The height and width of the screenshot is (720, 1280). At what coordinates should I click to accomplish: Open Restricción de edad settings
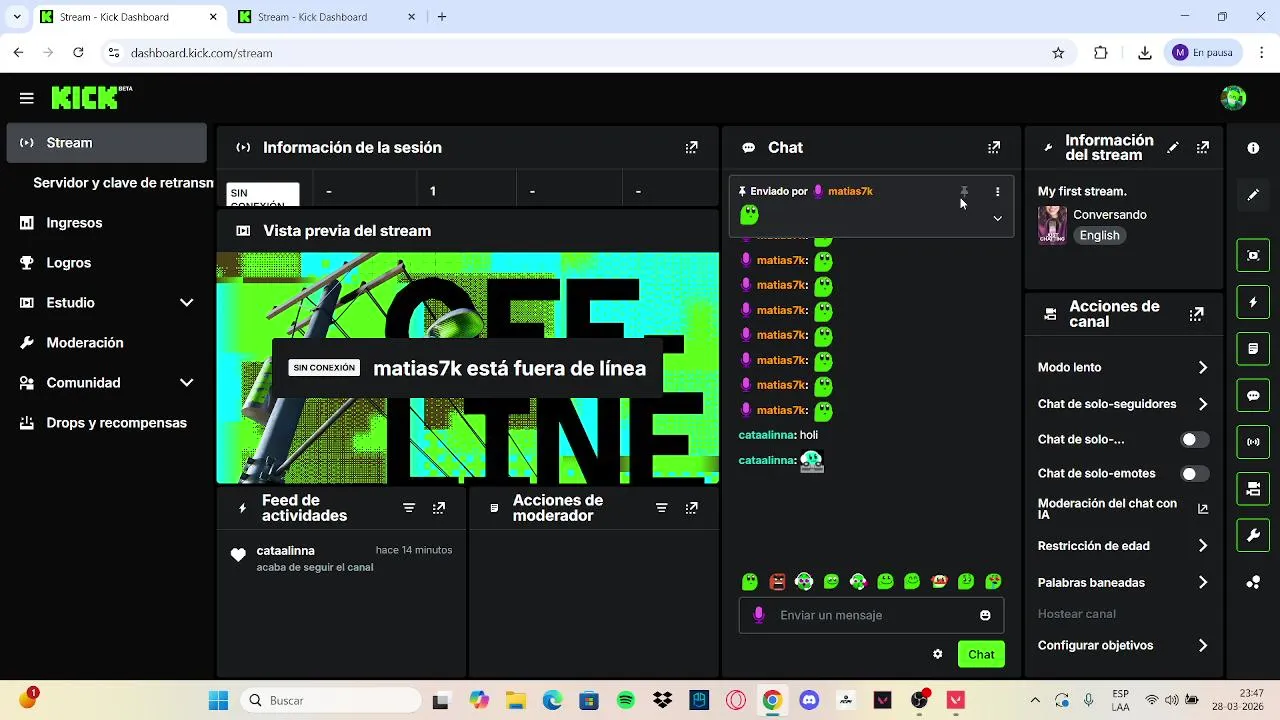coord(1123,546)
